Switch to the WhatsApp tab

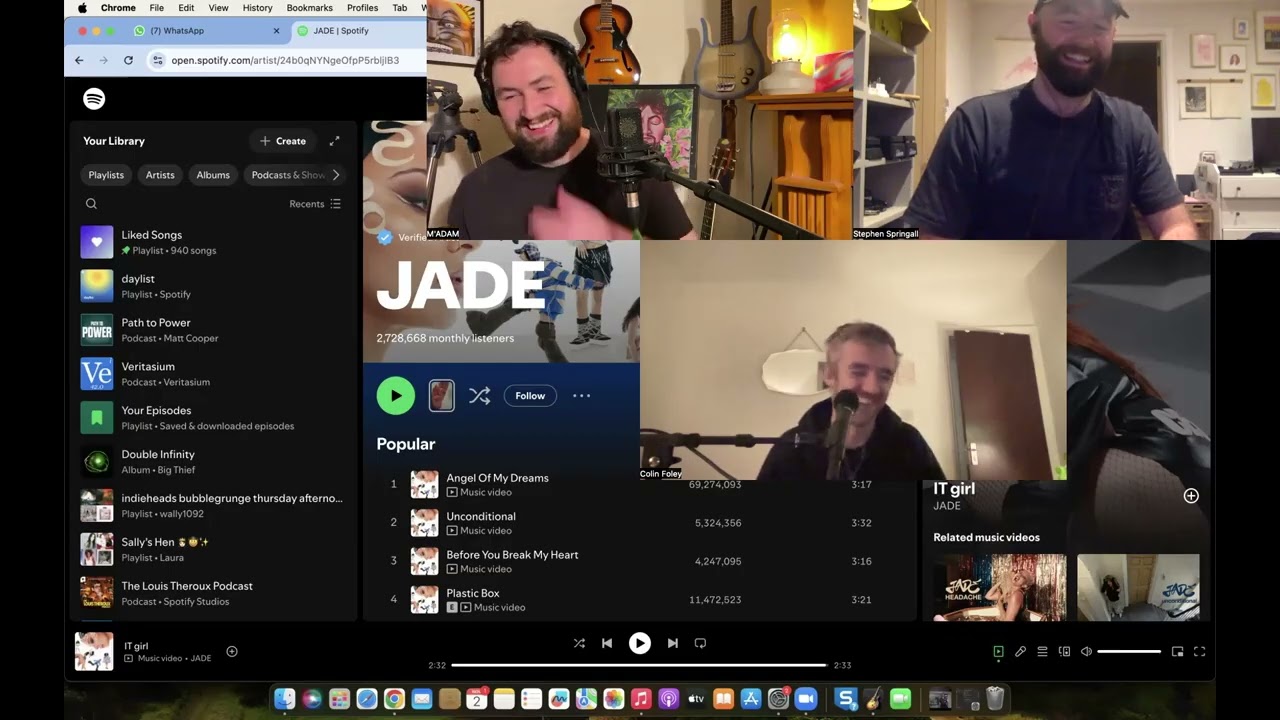pyautogui.click(x=207, y=31)
